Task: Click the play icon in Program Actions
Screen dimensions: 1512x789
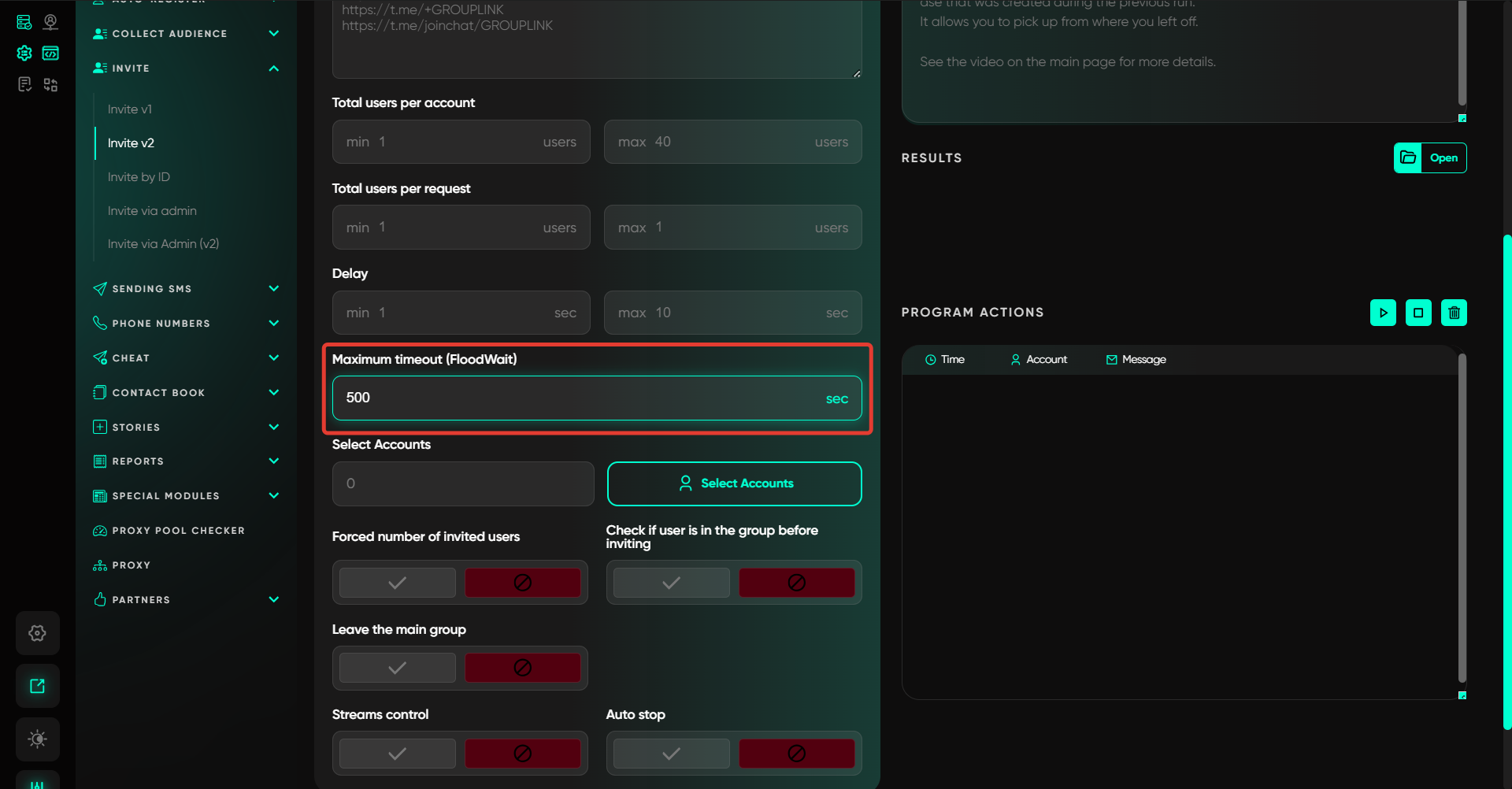Action: click(1383, 313)
